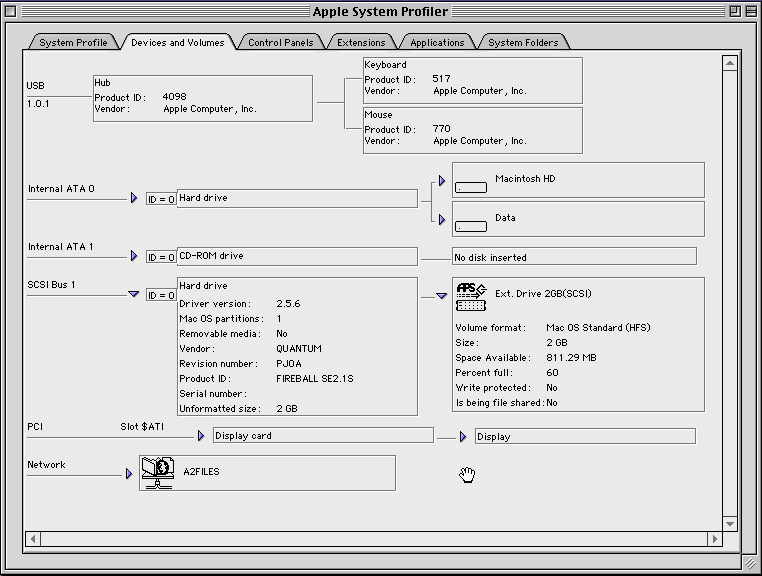Click the USB Keyboard device box
Screen dimensions: 762x576
point(473,80)
